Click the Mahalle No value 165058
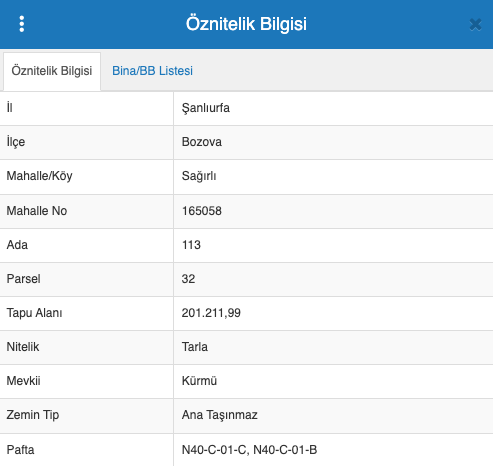Screen dimensions: 493x466 tap(202, 211)
